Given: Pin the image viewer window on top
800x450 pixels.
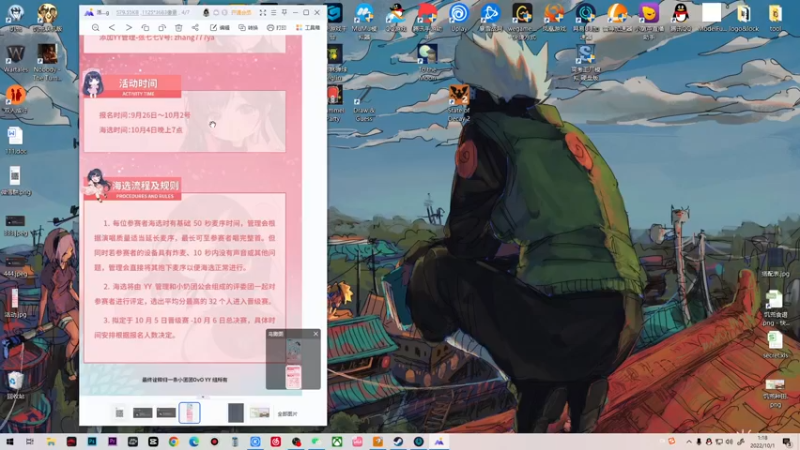Looking at the screenshot, I should click(284, 12).
